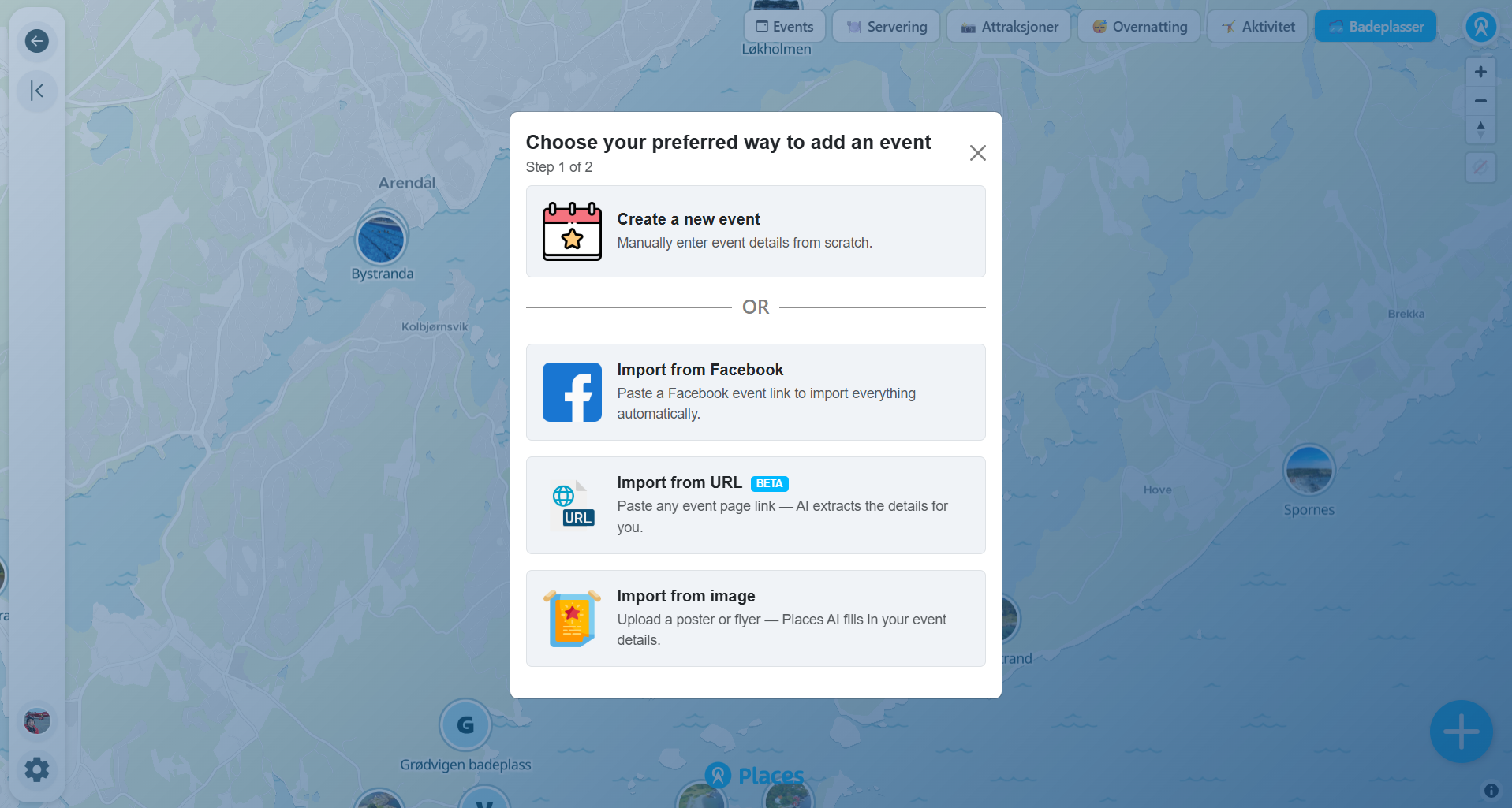This screenshot has height=808, width=1512.
Task: Open the Events filter tab
Action: 785,26
